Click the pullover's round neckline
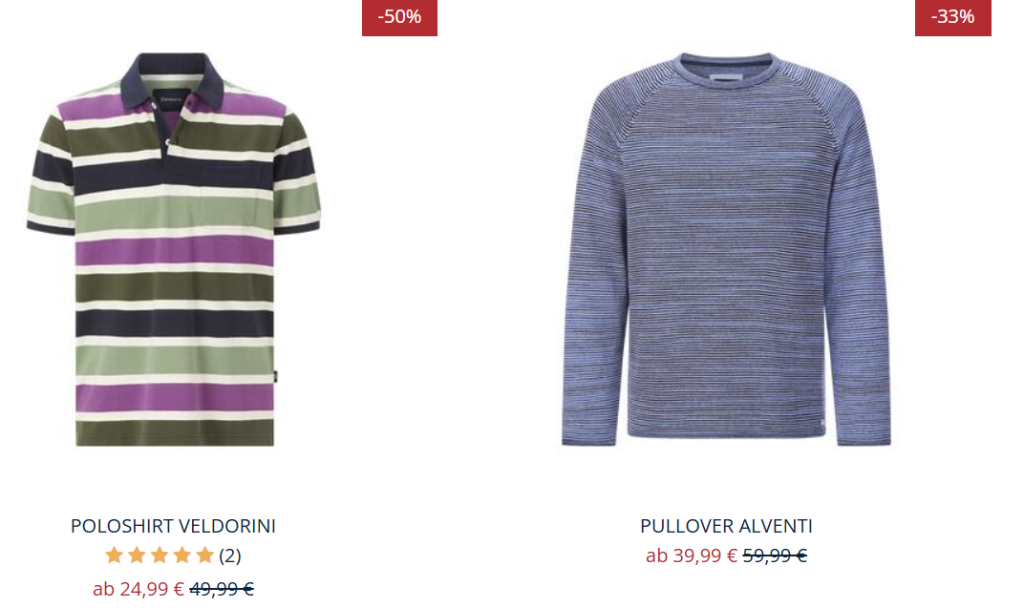This screenshot has height=608, width=1024. pos(740,69)
